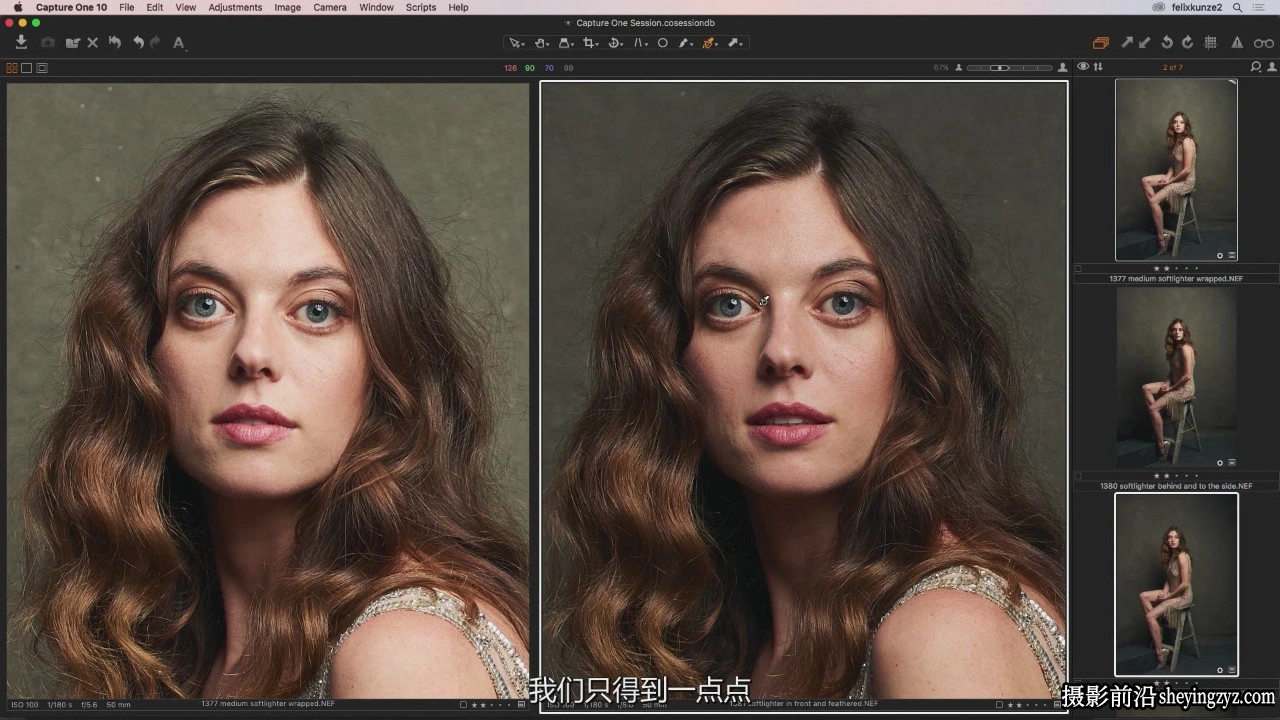Tick the color tag checkbox left of 1377 filename

click(1078, 268)
